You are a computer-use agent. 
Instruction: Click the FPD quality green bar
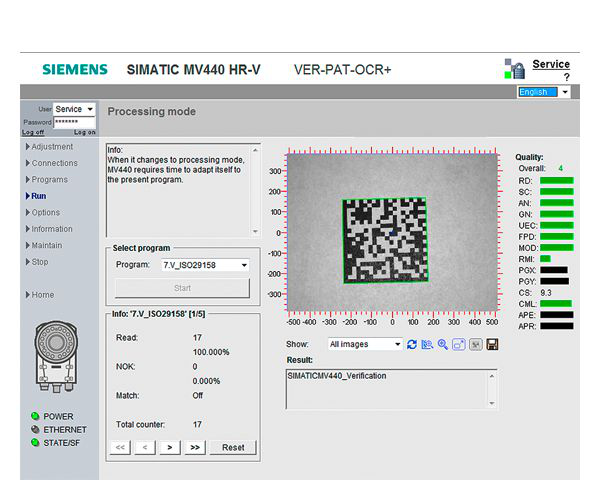point(557,236)
